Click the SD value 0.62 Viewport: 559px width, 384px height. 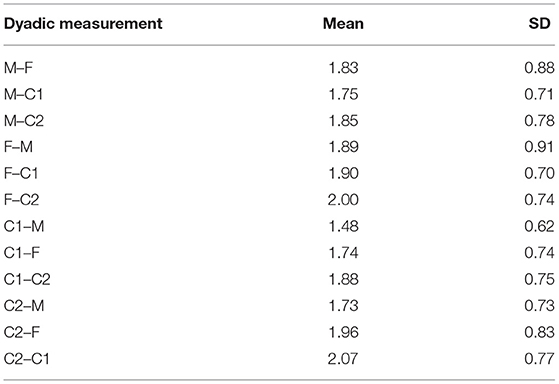point(539,226)
